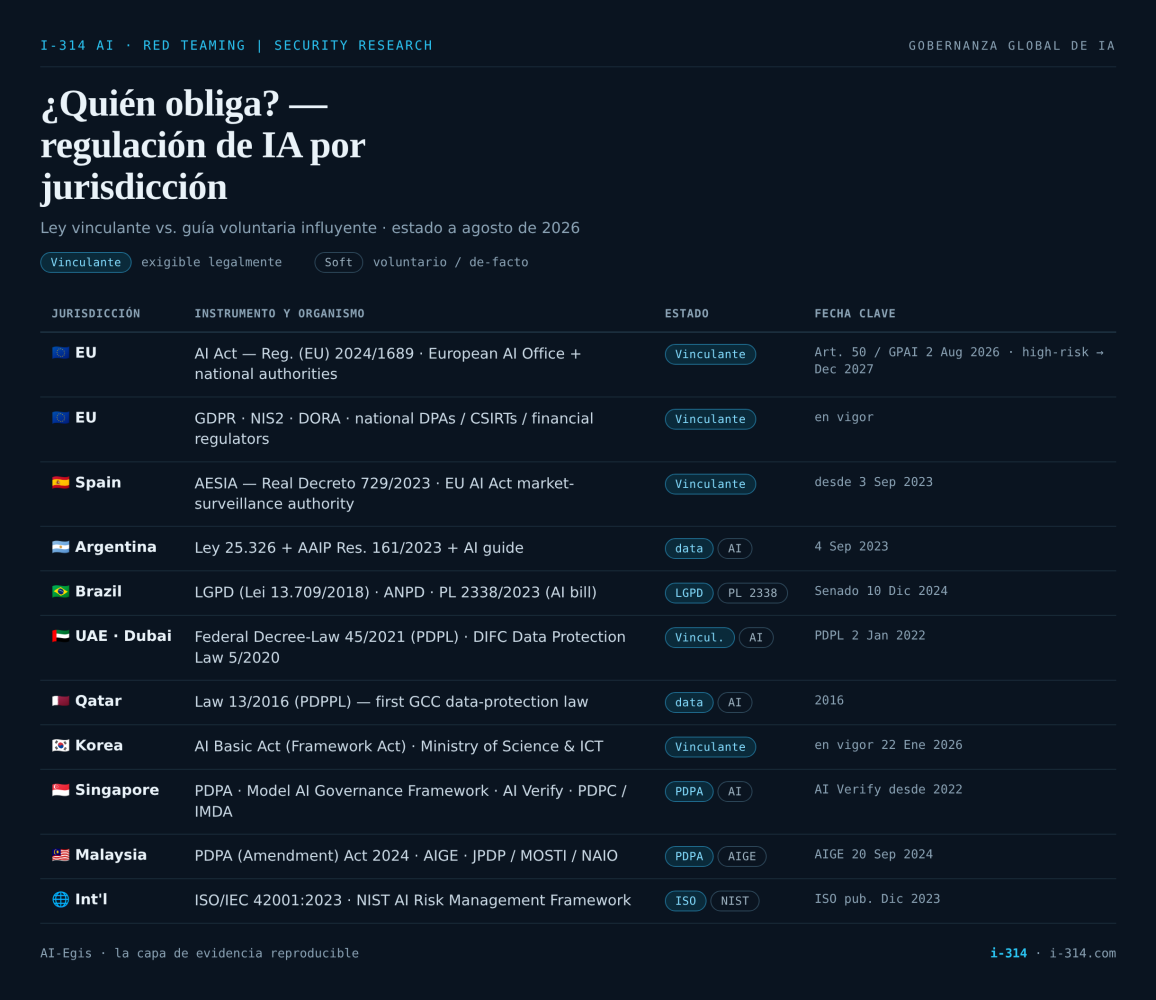Click the Argentina flag icon
This screenshot has height=1000, width=1156.
click(60, 547)
